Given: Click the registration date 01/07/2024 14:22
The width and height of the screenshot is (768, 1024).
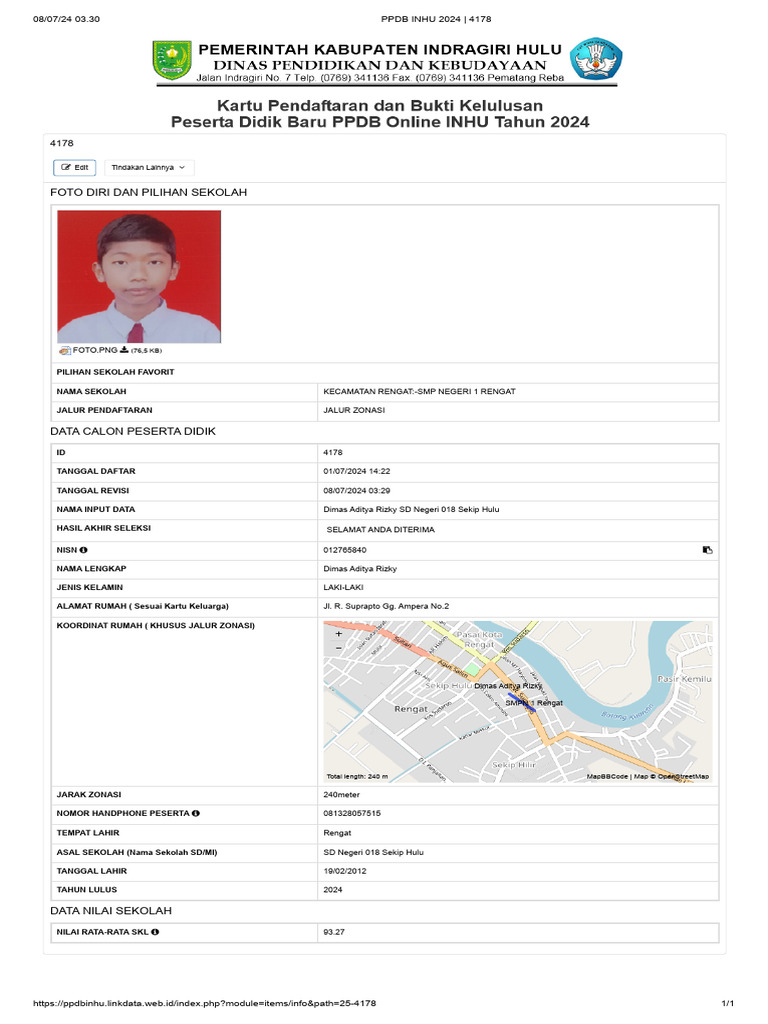Looking at the screenshot, I should tap(357, 471).
